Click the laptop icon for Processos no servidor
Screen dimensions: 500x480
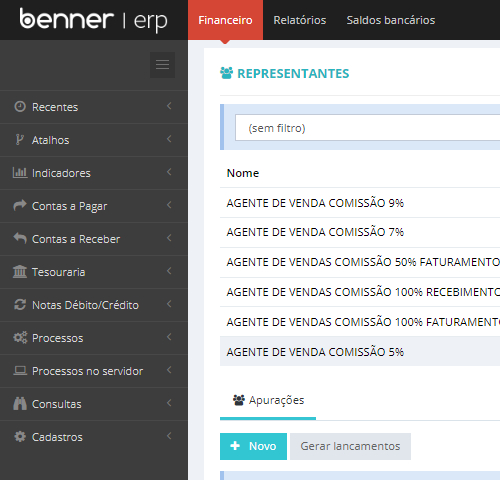(x=20, y=370)
